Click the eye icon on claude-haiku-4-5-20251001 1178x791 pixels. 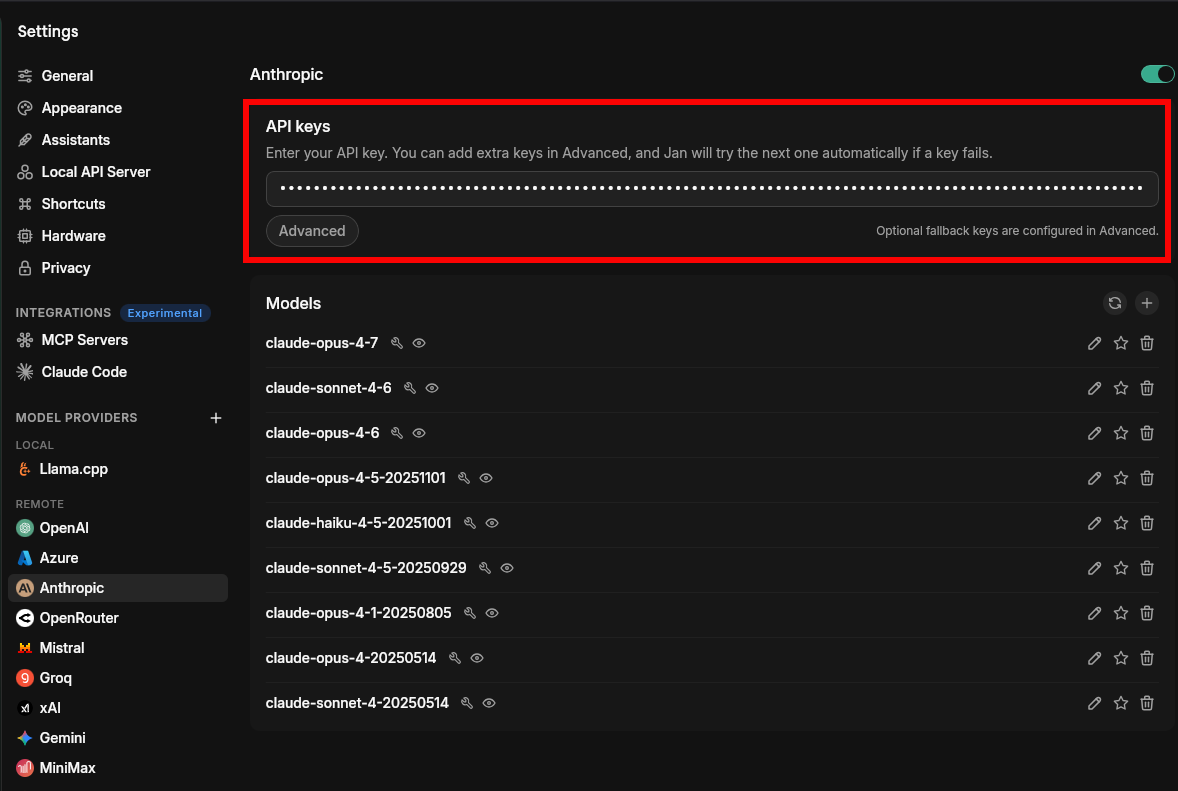(x=492, y=524)
